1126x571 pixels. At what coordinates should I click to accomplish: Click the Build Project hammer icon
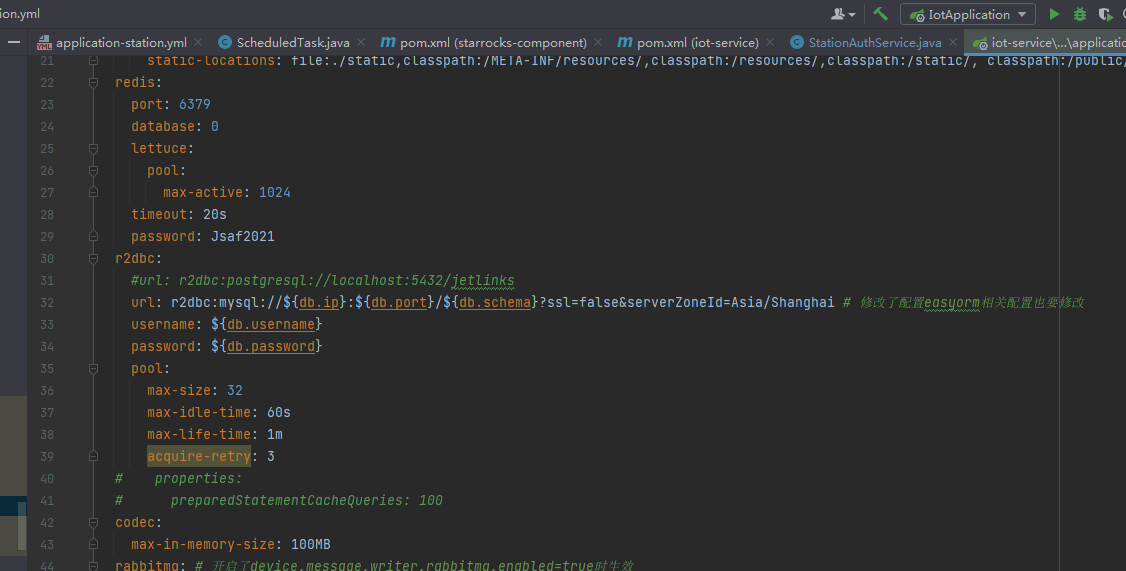tap(880, 14)
